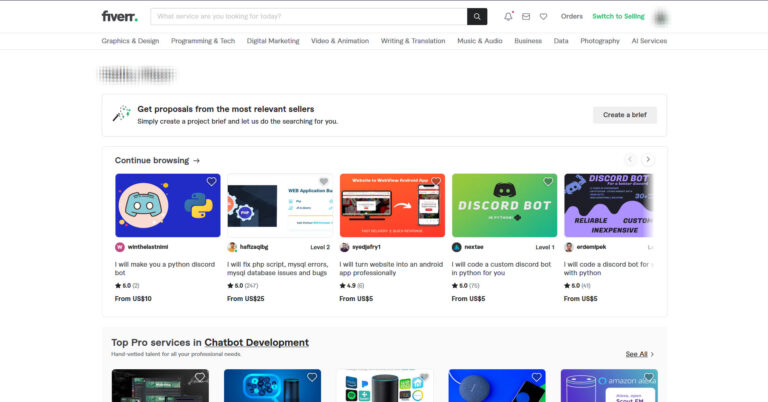Click the brief magic wand icon
Image resolution: width=768 pixels, height=402 pixels.
pyautogui.click(x=121, y=114)
